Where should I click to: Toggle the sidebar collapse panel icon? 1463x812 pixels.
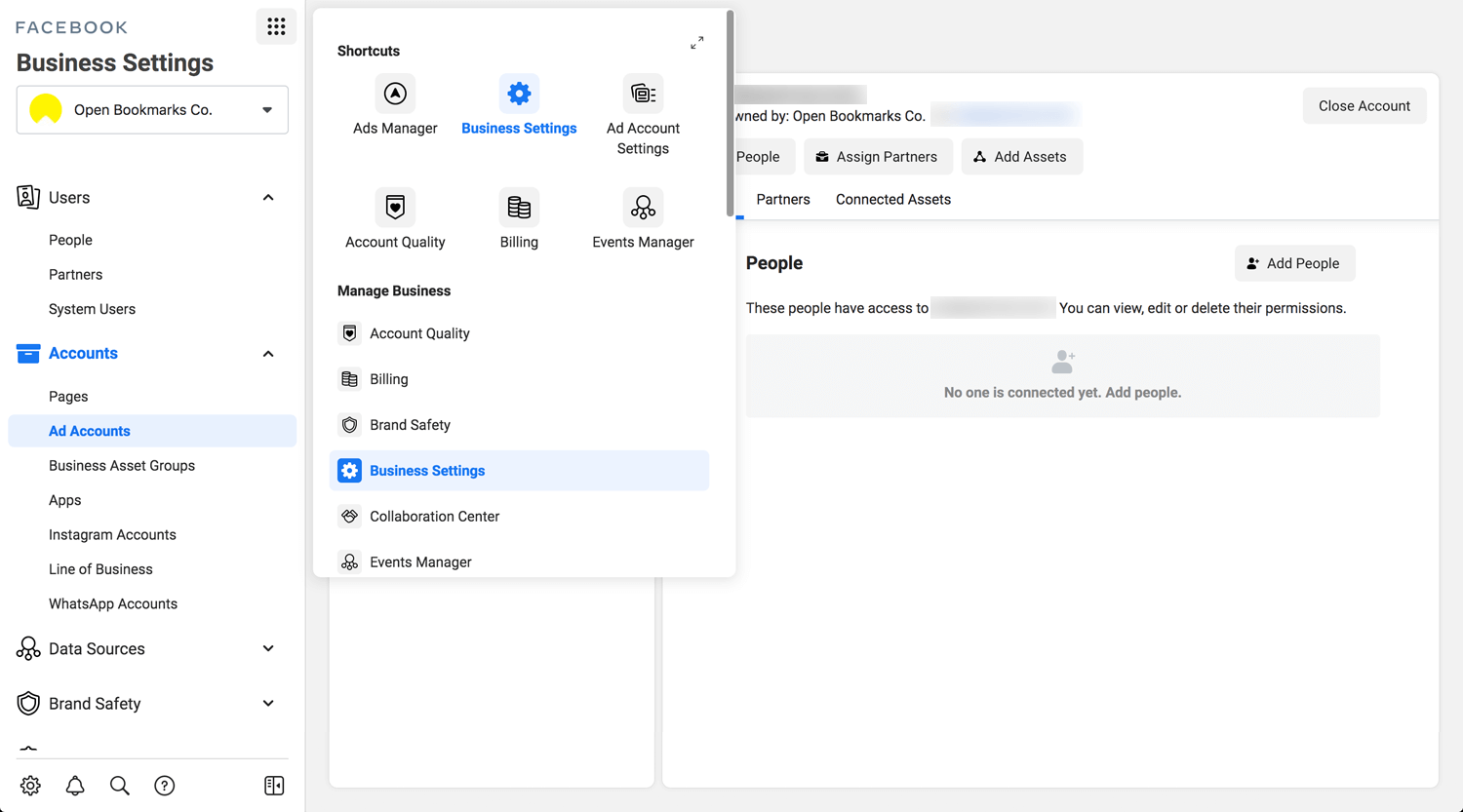[x=274, y=786]
